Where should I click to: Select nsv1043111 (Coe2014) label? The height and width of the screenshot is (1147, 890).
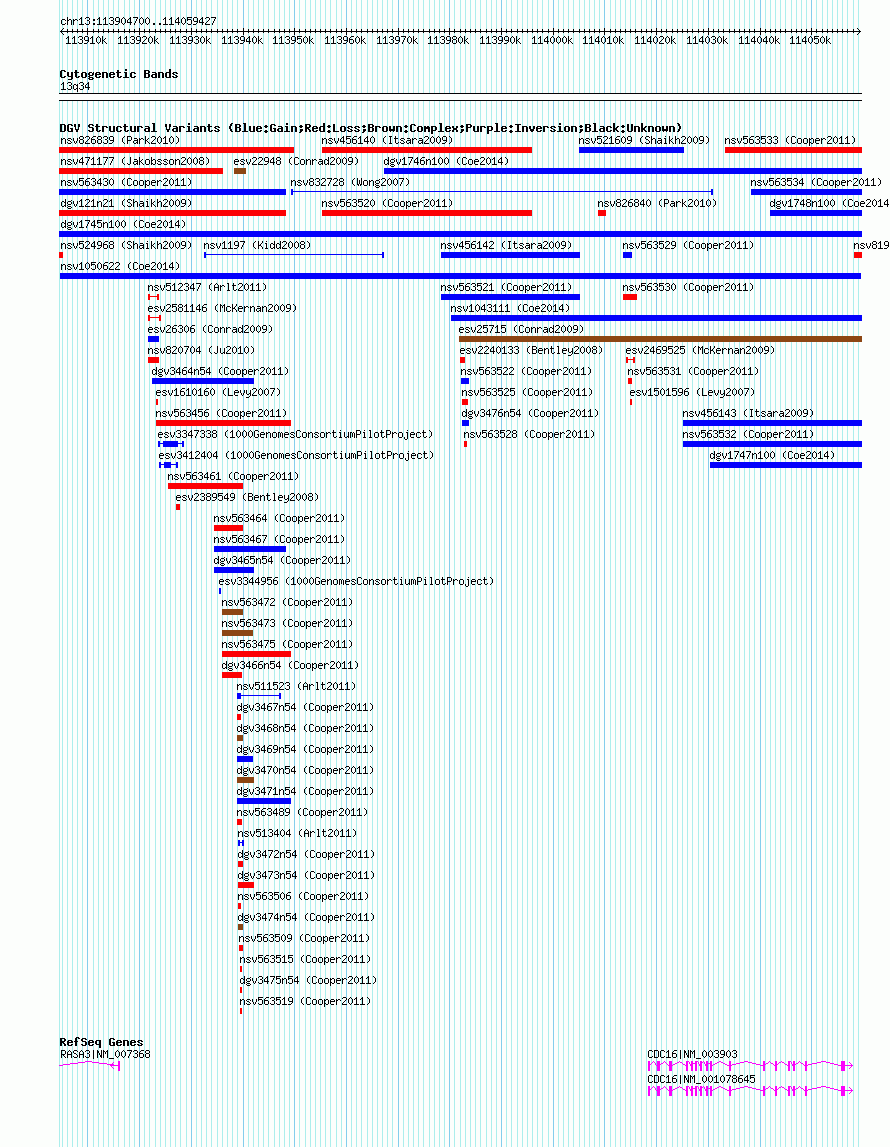(510, 309)
